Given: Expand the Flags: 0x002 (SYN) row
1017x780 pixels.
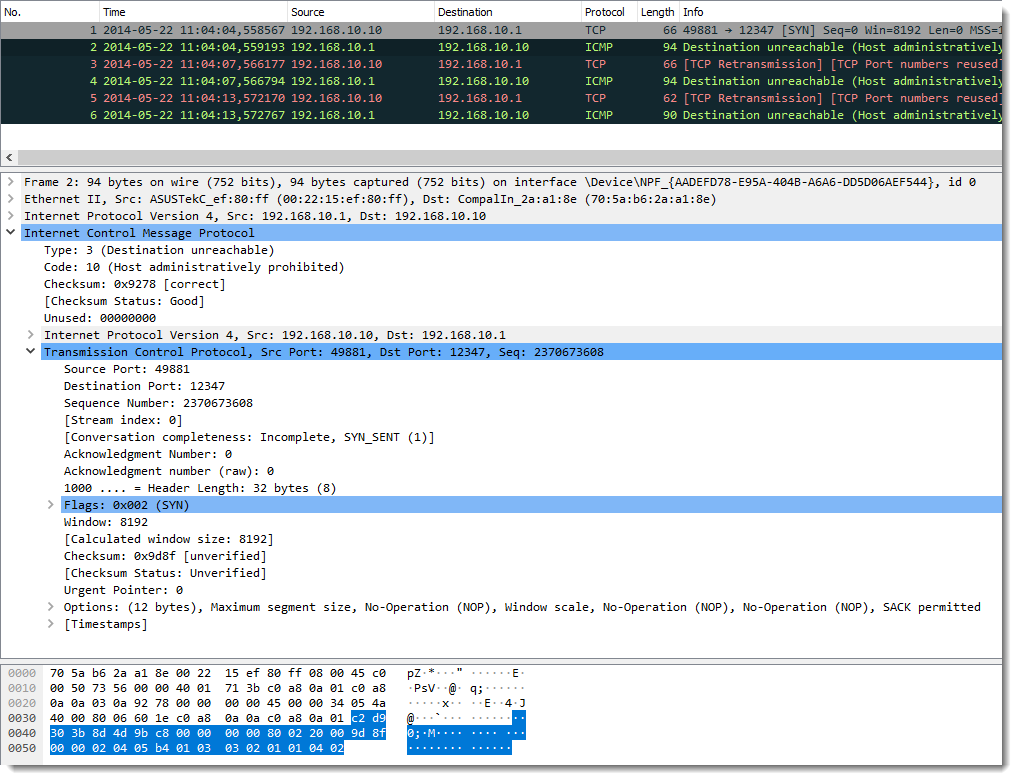Looking at the screenshot, I should point(51,504).
